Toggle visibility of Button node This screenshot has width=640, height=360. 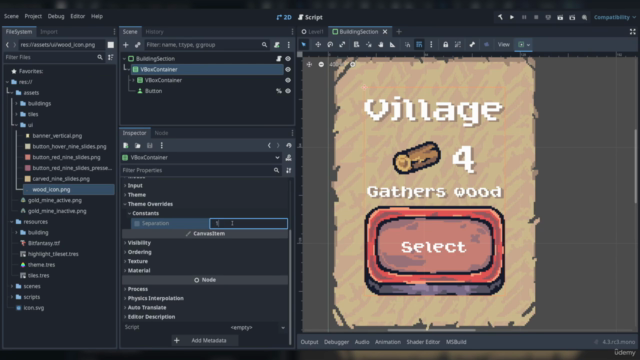coord(288,91)
